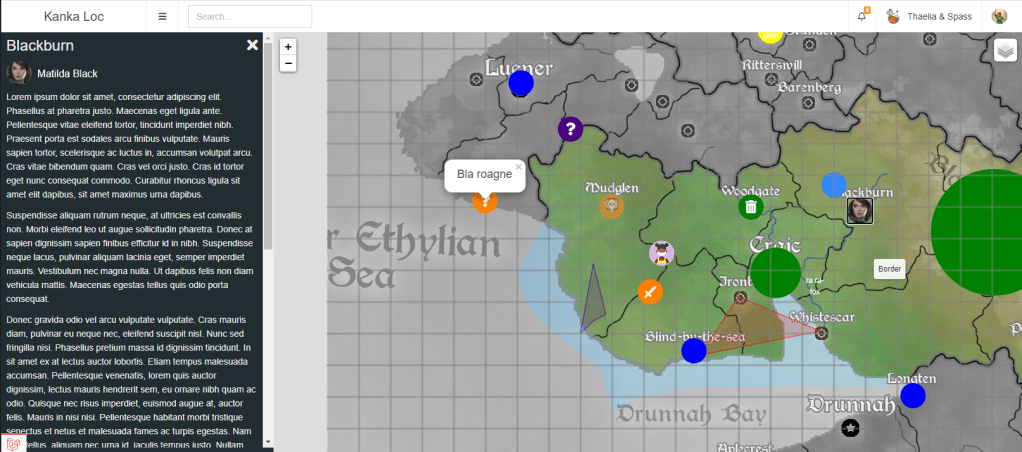
Task: Open the notifications bell
Action: click(x=862, y=16)
